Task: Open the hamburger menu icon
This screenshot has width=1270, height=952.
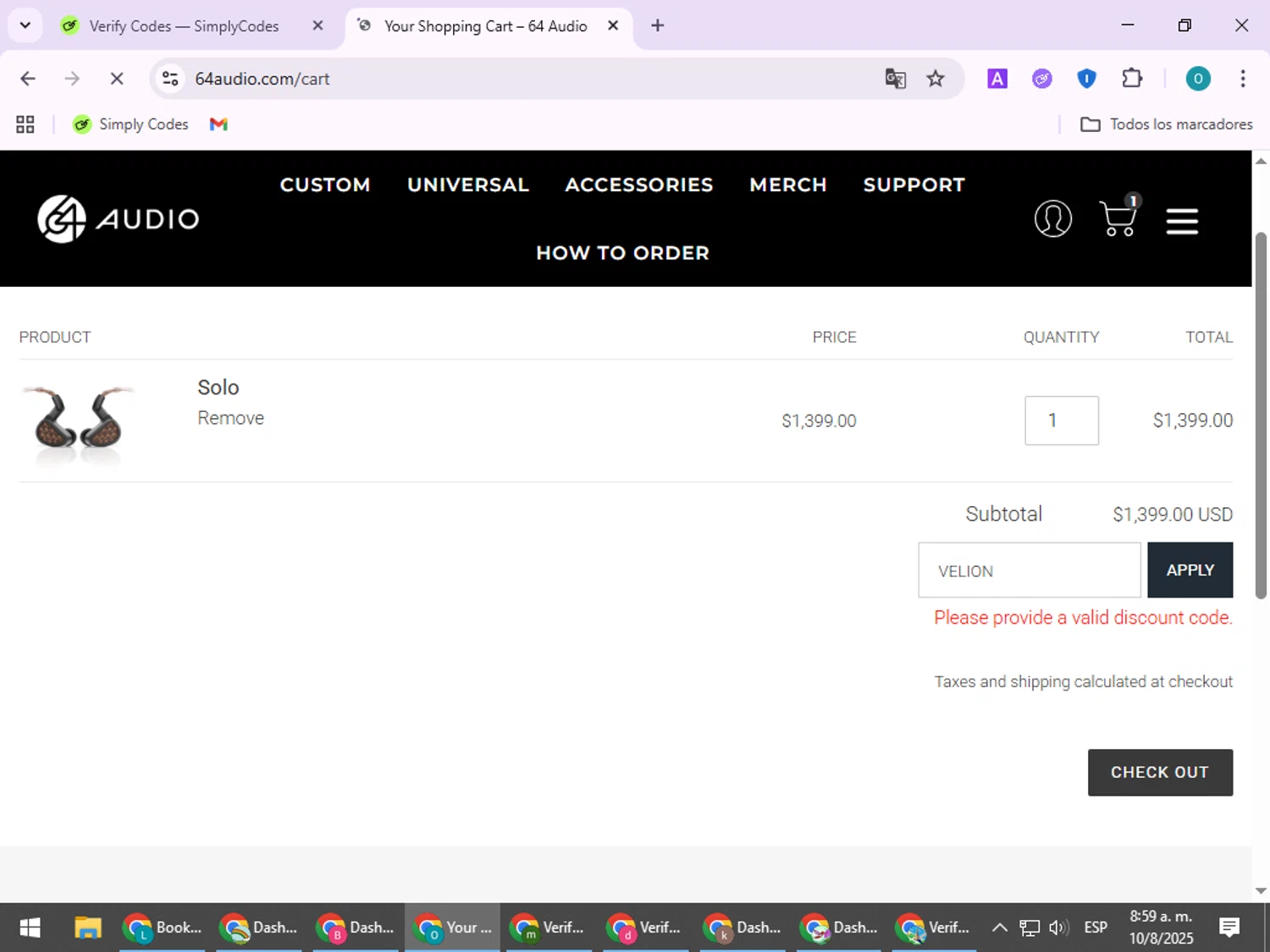Action: pos(1182,221)
